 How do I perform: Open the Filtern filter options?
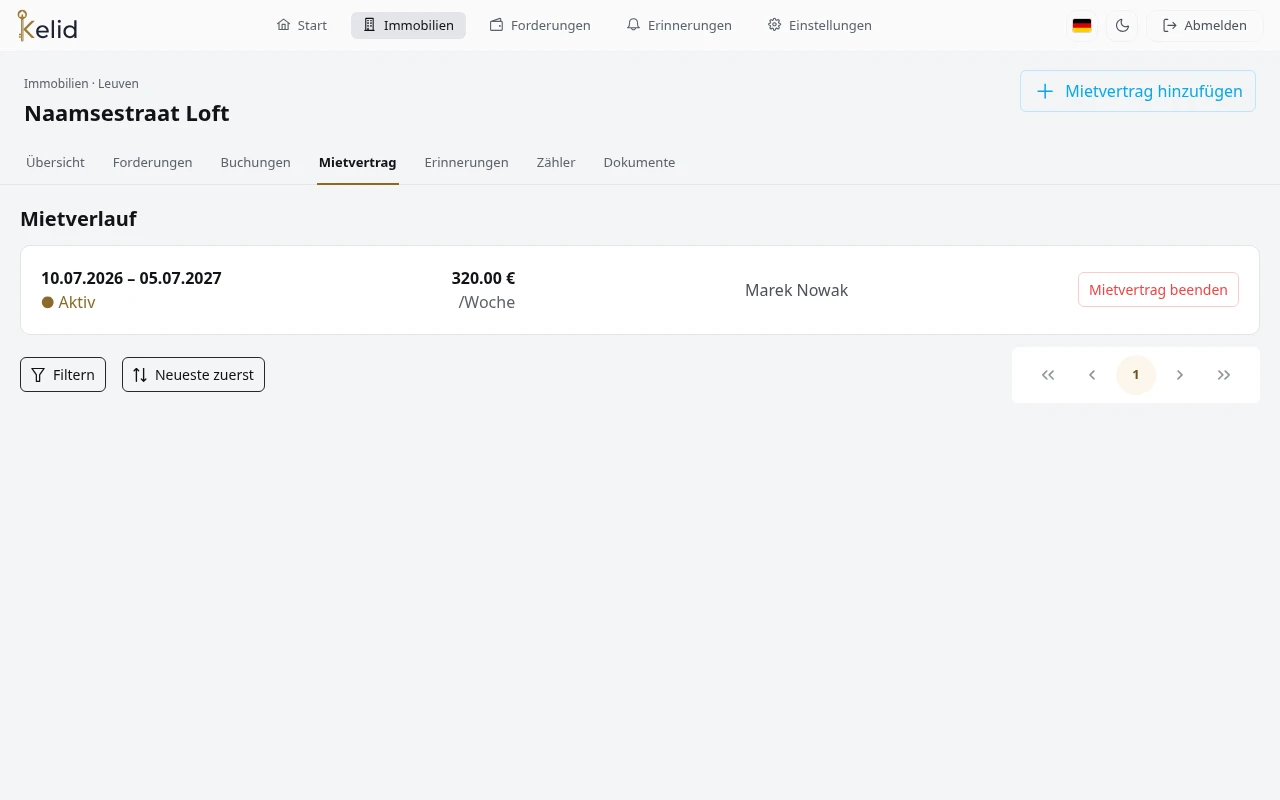63,375
